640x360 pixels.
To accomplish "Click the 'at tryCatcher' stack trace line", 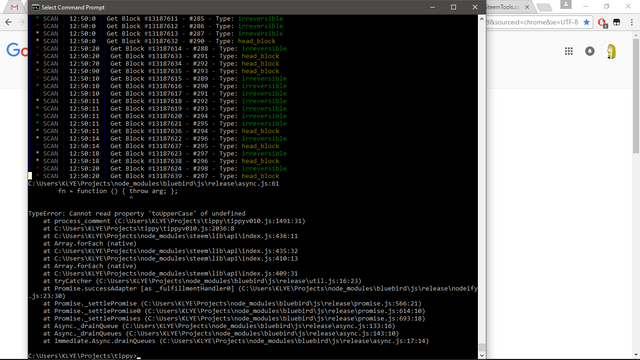I will [202, 281].
